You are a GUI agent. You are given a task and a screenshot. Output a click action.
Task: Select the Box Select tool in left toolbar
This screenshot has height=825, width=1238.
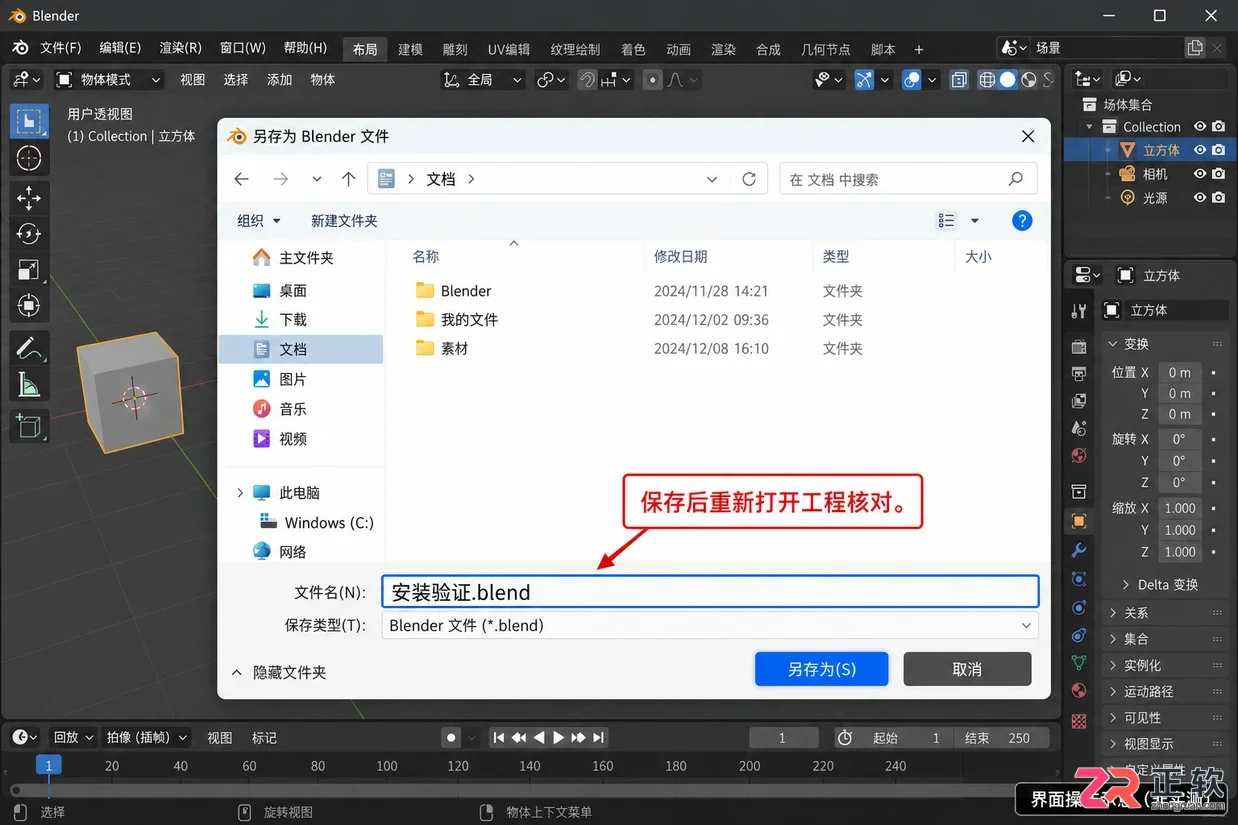[29, 121]
